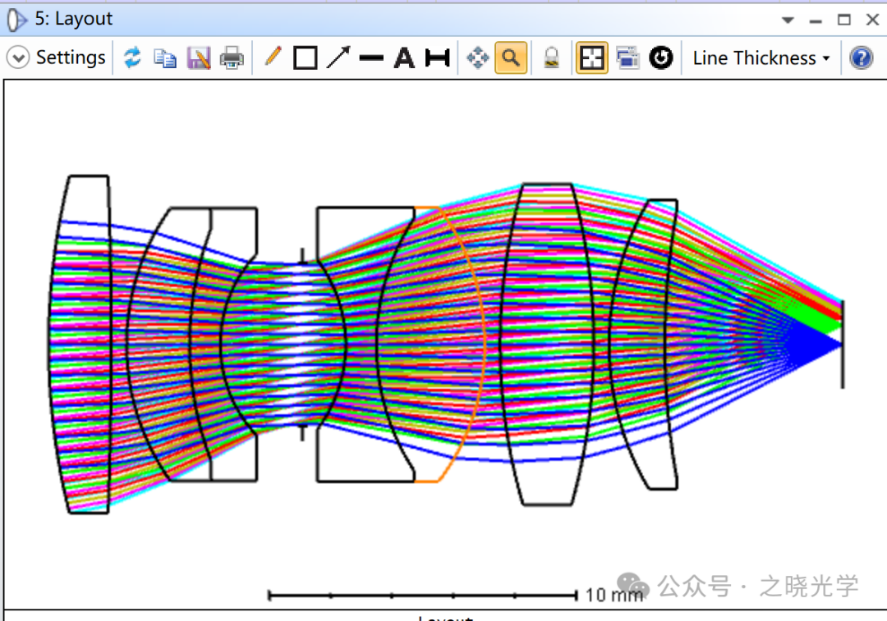Viewport: 887px width, 621px height.
Task: Select the pencil annotation tool
Action: pyautogui.click(x=272, y=58)
